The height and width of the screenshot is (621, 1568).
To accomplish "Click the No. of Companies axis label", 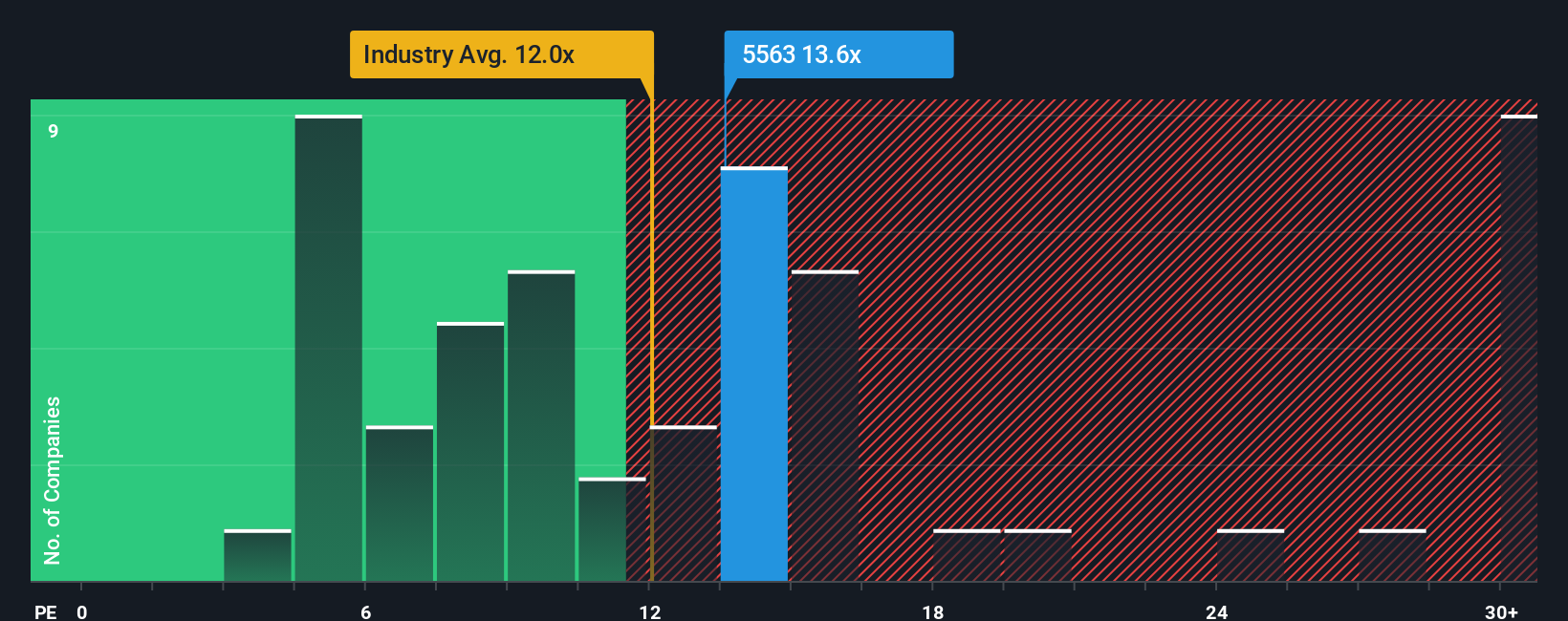I will click(x=53, y=480).
